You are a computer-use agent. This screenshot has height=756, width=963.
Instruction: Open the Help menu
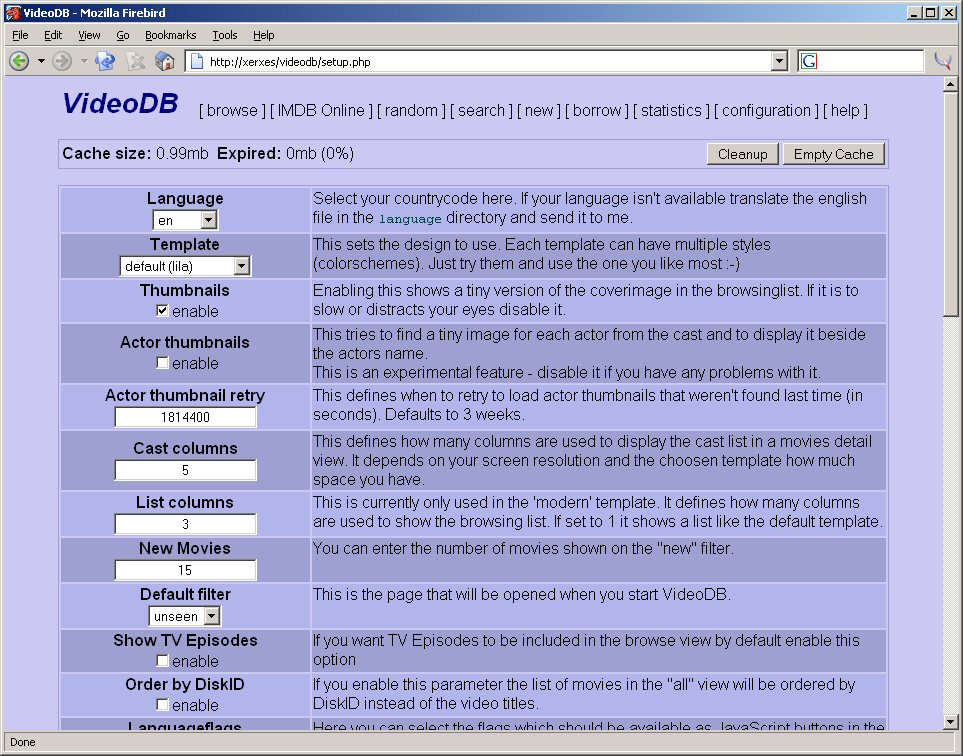point(263,35)
